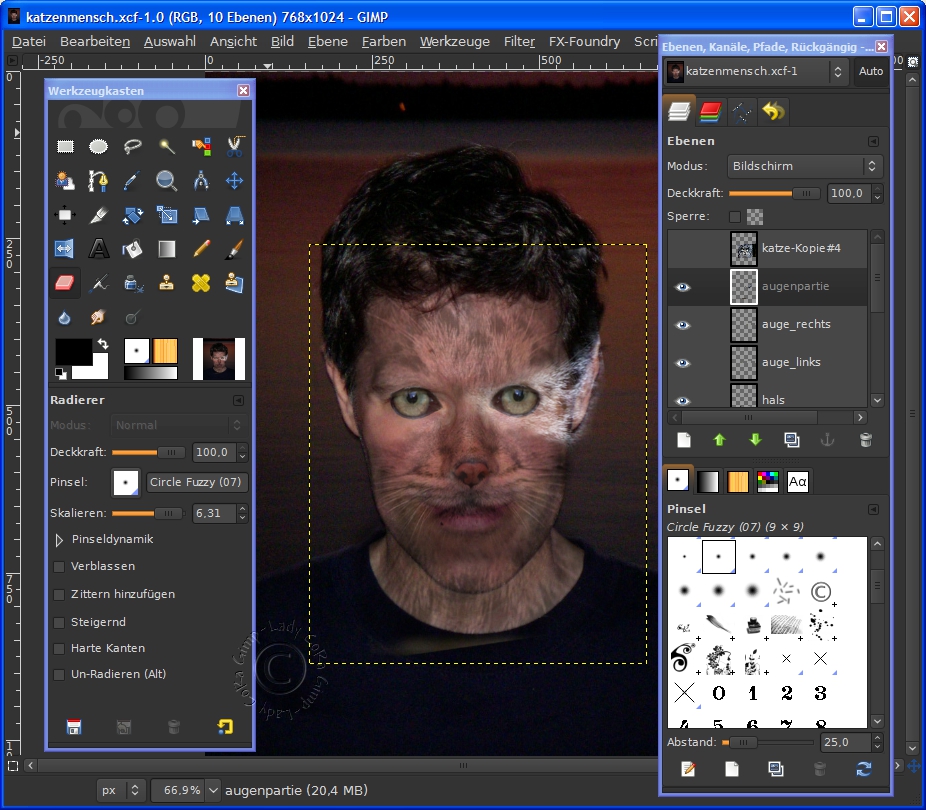Viewport: 926px width, 810px height.
Task: Open the Filter menu
Action: pos(519,41)
